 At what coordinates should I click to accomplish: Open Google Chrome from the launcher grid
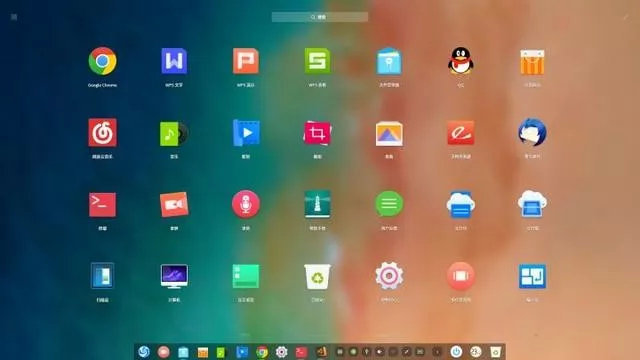(x=102, y=61)
